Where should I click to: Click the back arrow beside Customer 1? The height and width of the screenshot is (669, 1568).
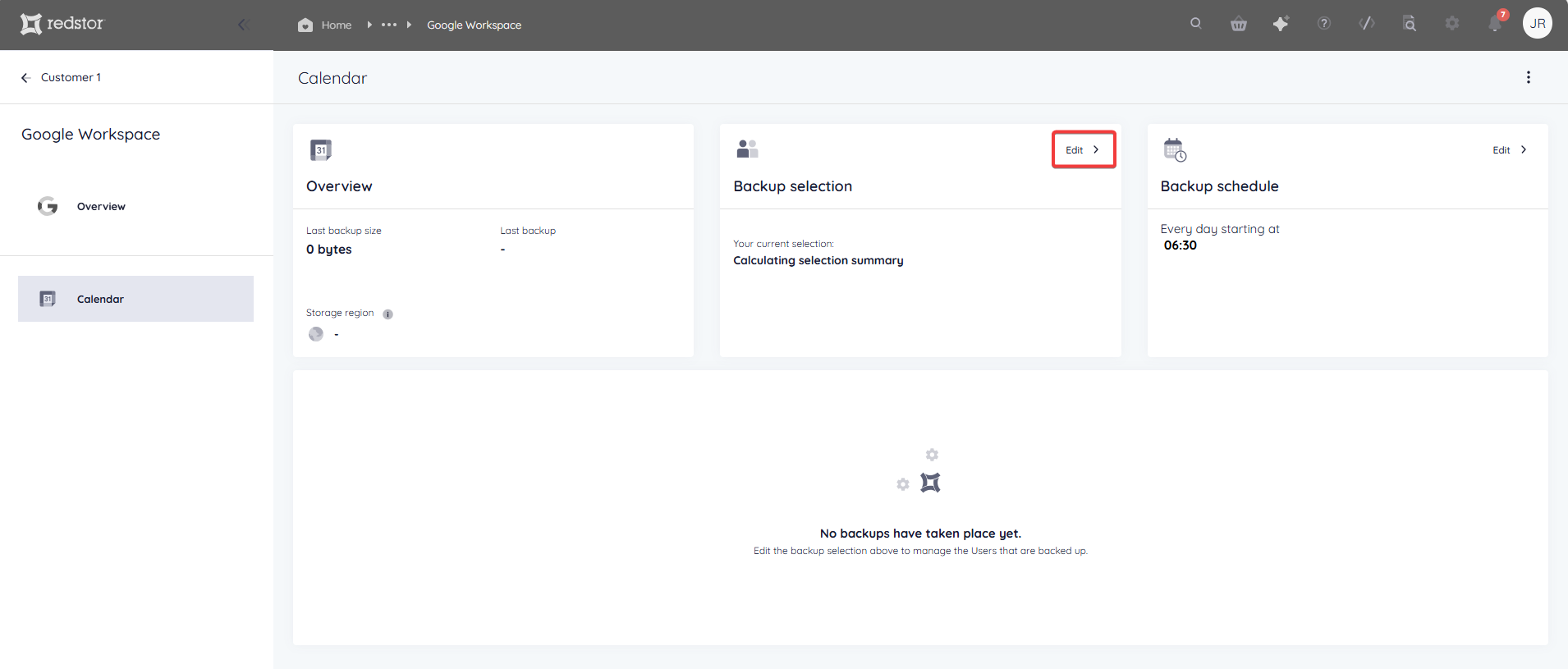[25, 77]
